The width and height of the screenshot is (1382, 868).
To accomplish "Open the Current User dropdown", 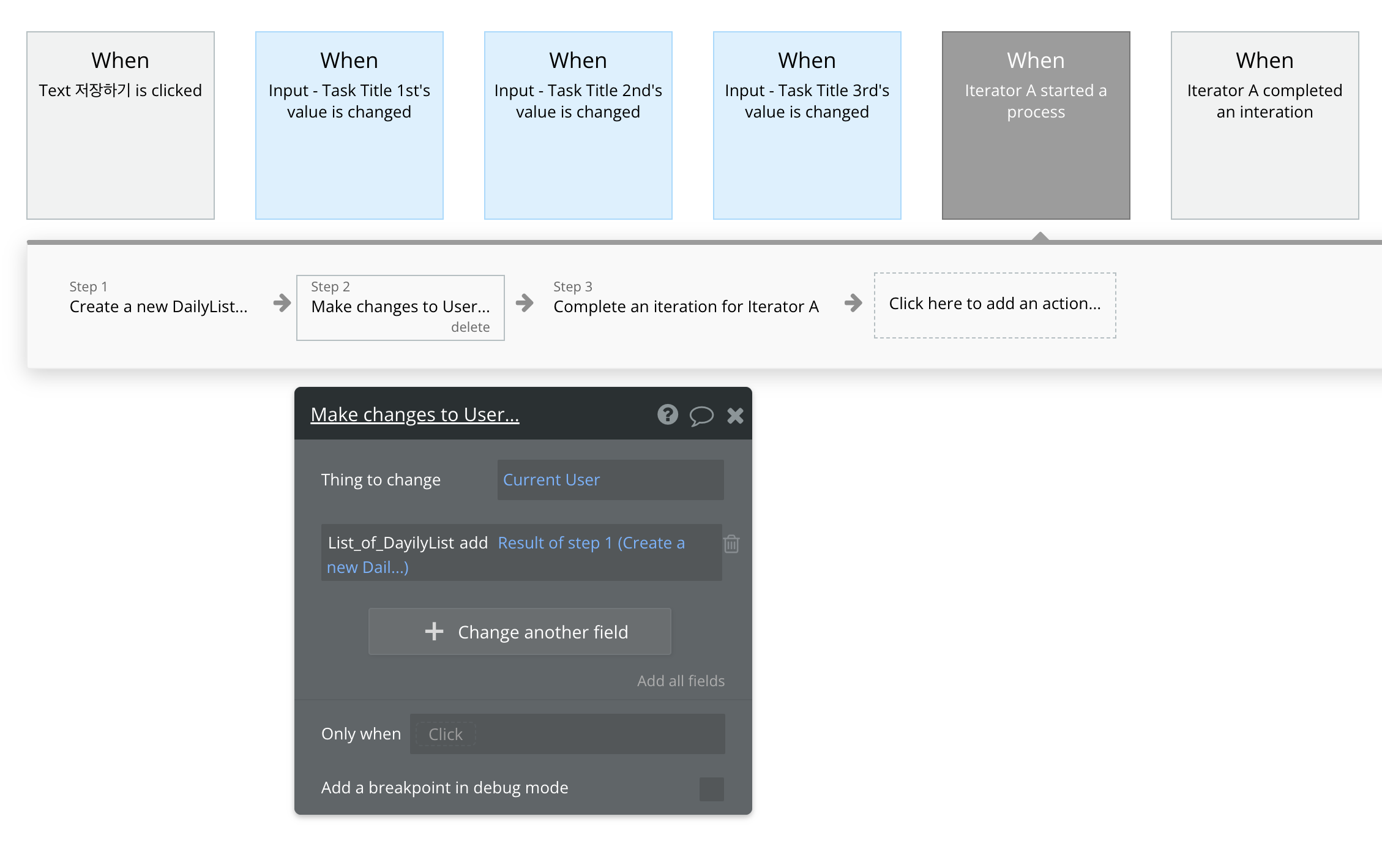I will pos(610,480).
